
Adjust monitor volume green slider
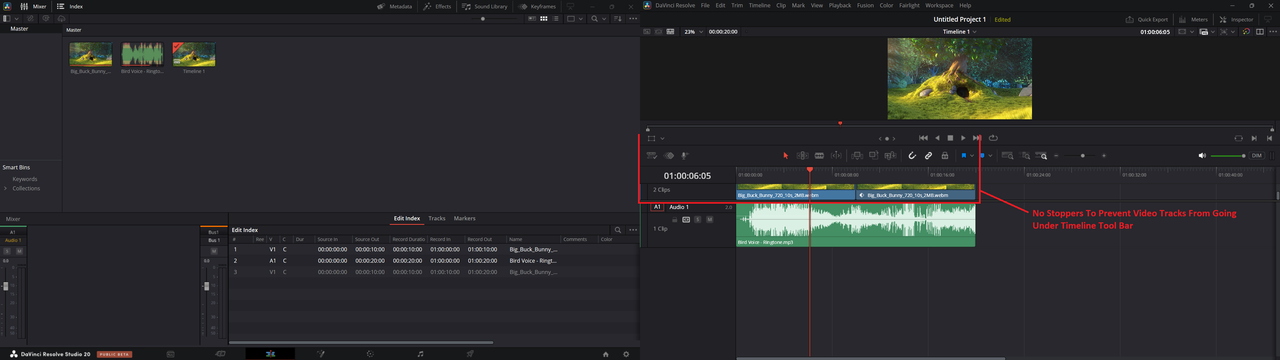coord(1227,155)
